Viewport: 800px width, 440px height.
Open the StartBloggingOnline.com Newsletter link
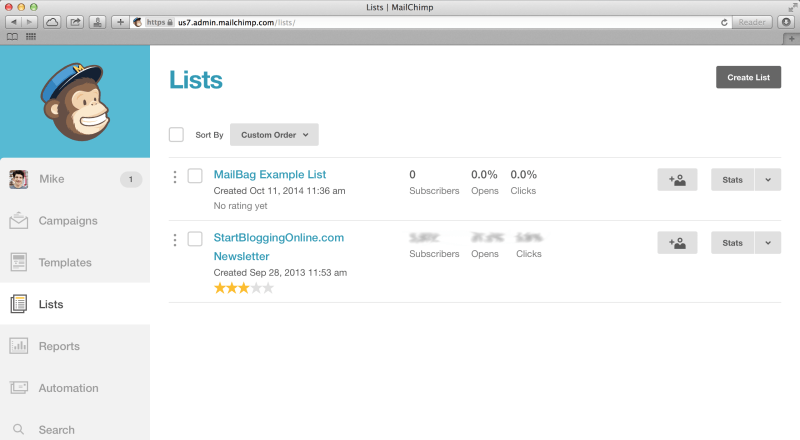point(279,247)
